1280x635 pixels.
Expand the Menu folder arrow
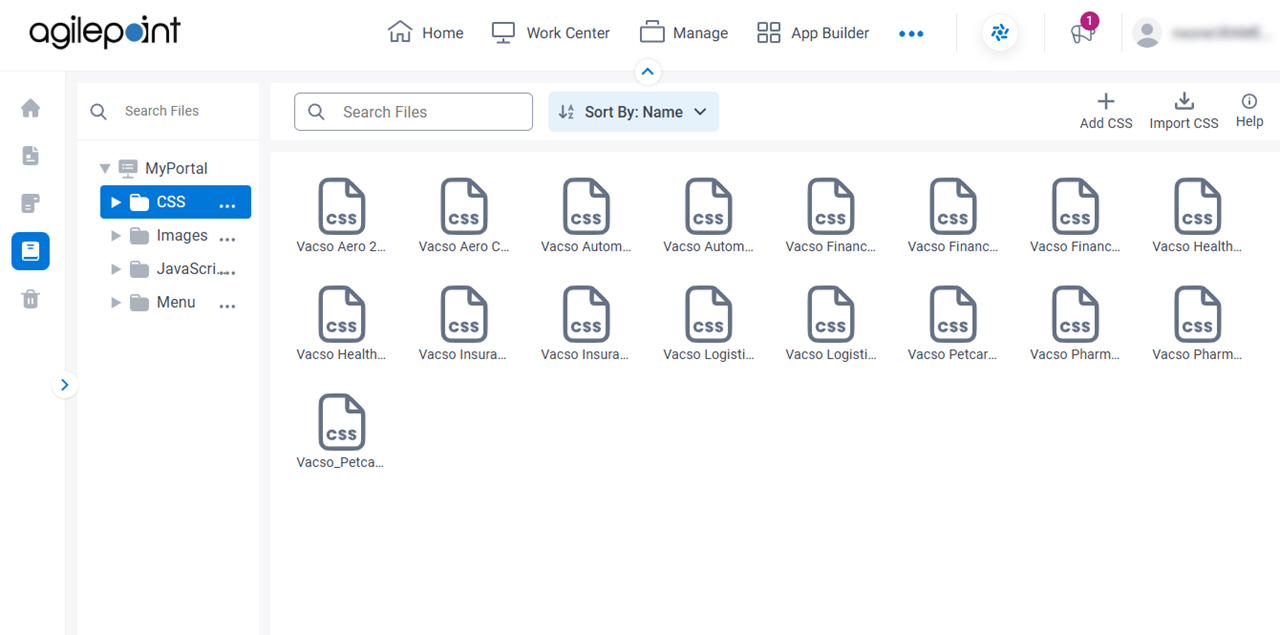[116, 303]
